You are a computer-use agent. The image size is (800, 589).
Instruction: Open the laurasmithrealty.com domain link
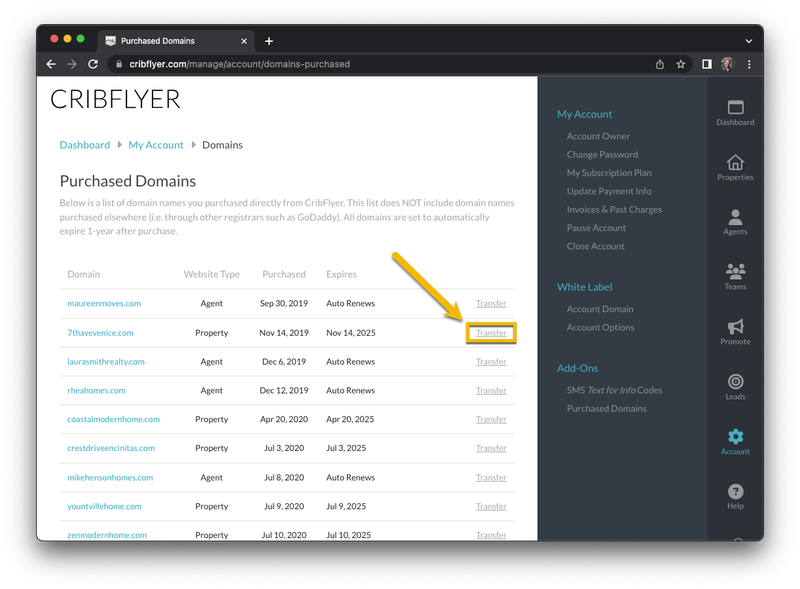point(106,362)
